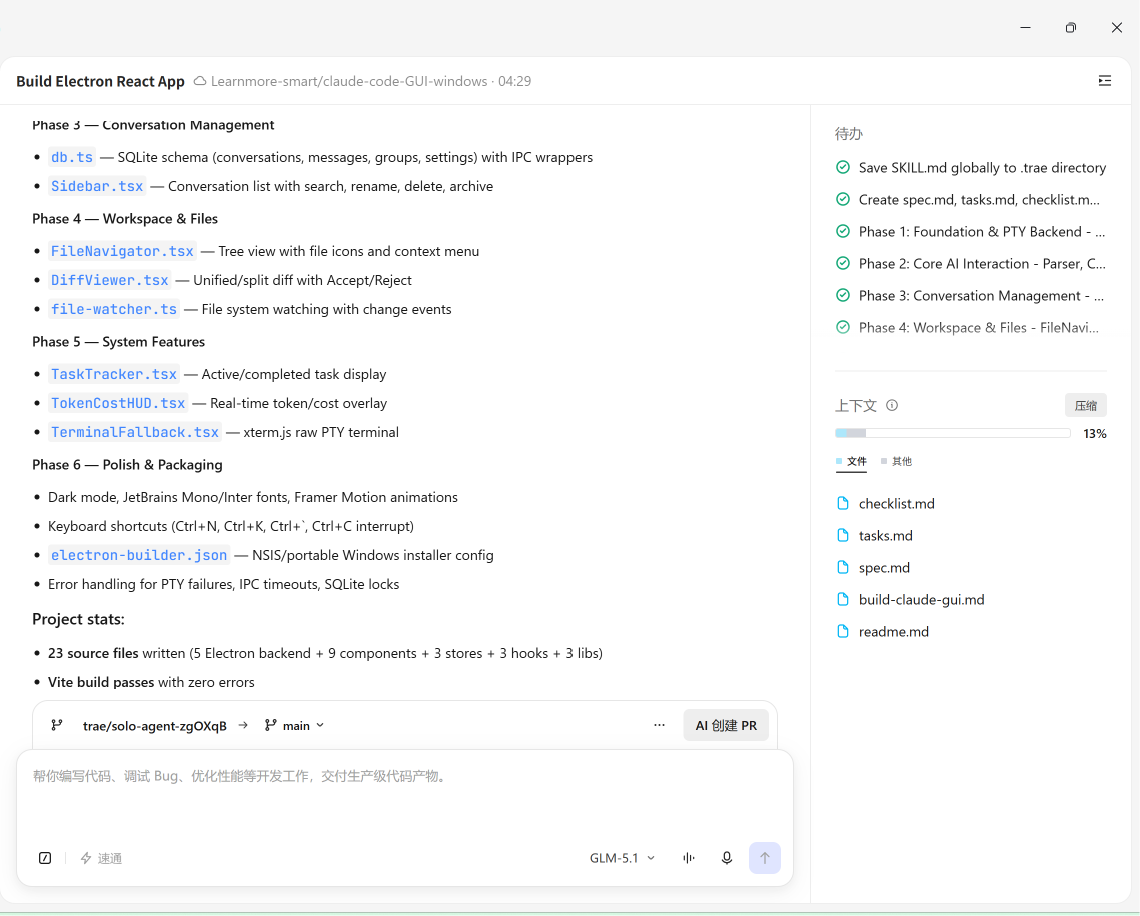
Task: Open the DiffViewer.tsx file link
Action: [x=110, y=280]
